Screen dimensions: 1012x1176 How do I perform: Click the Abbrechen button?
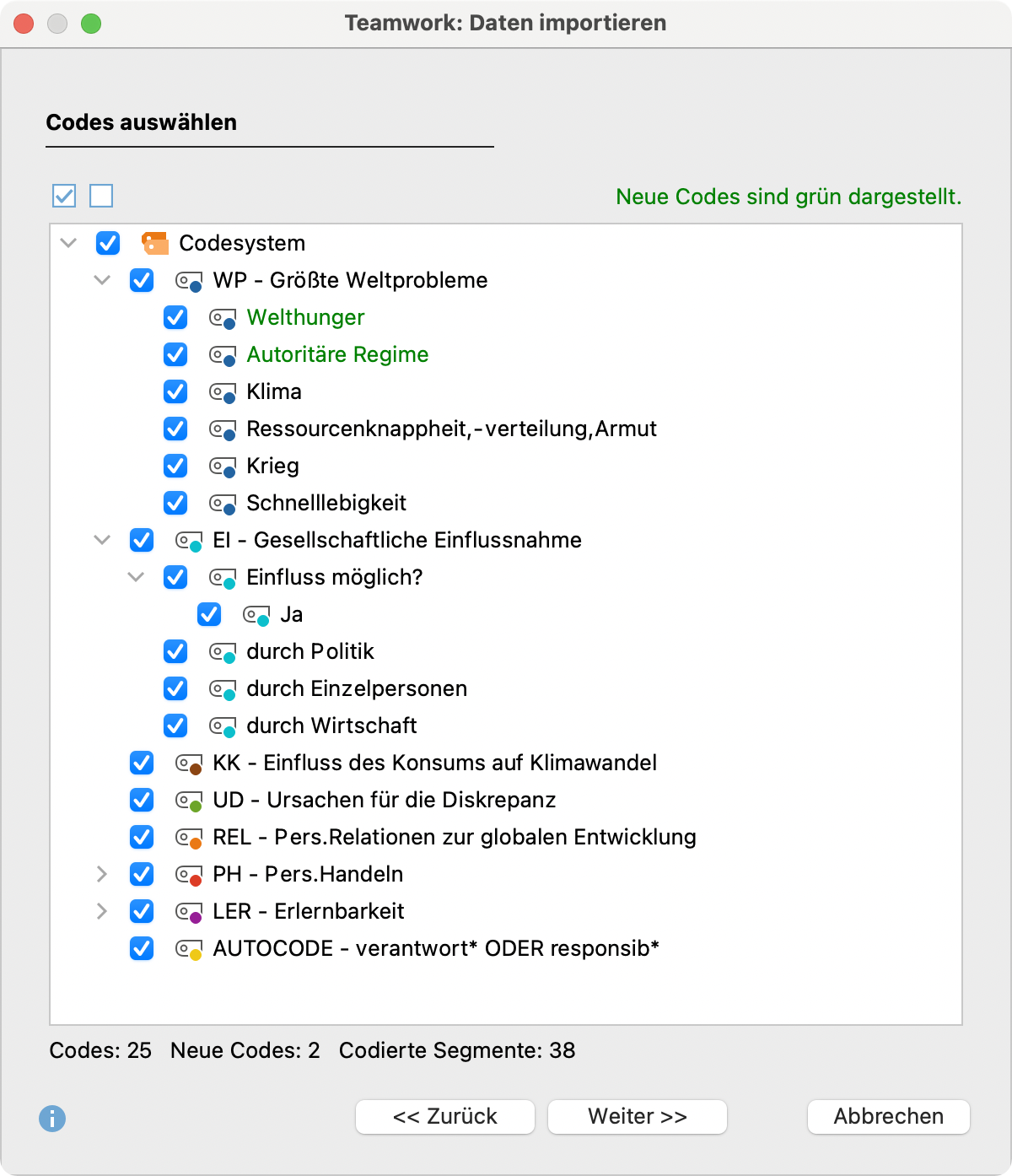pos(888,1116)
